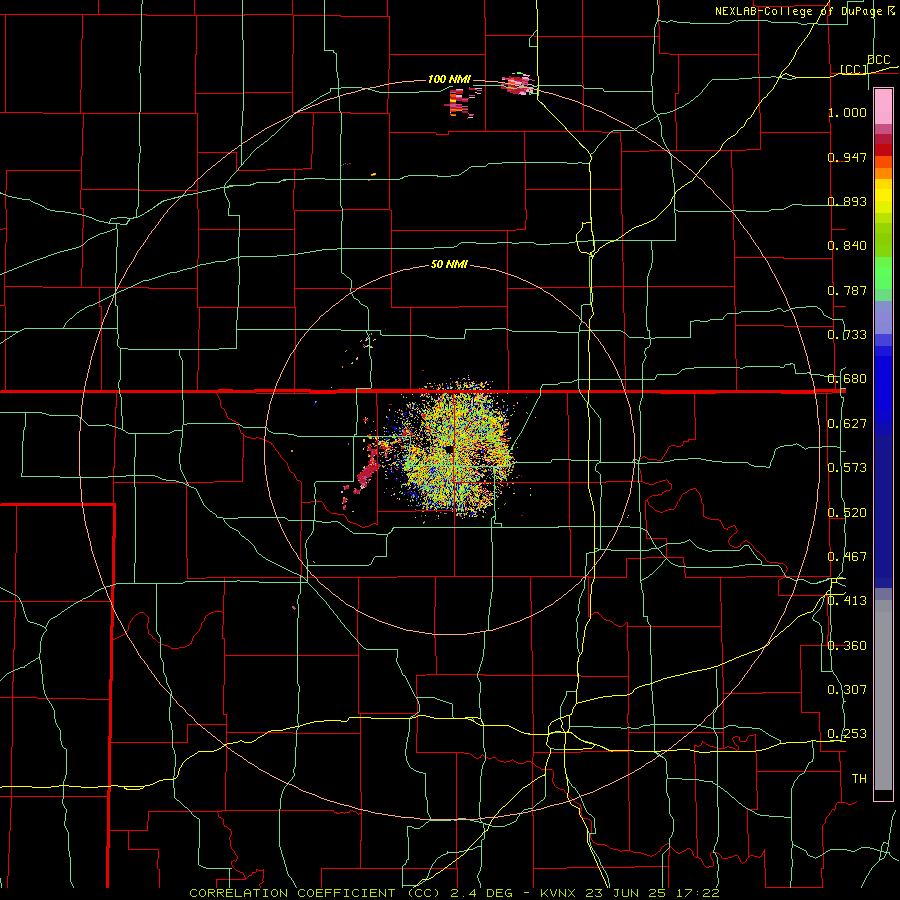Click the [CC] product label

854,69
